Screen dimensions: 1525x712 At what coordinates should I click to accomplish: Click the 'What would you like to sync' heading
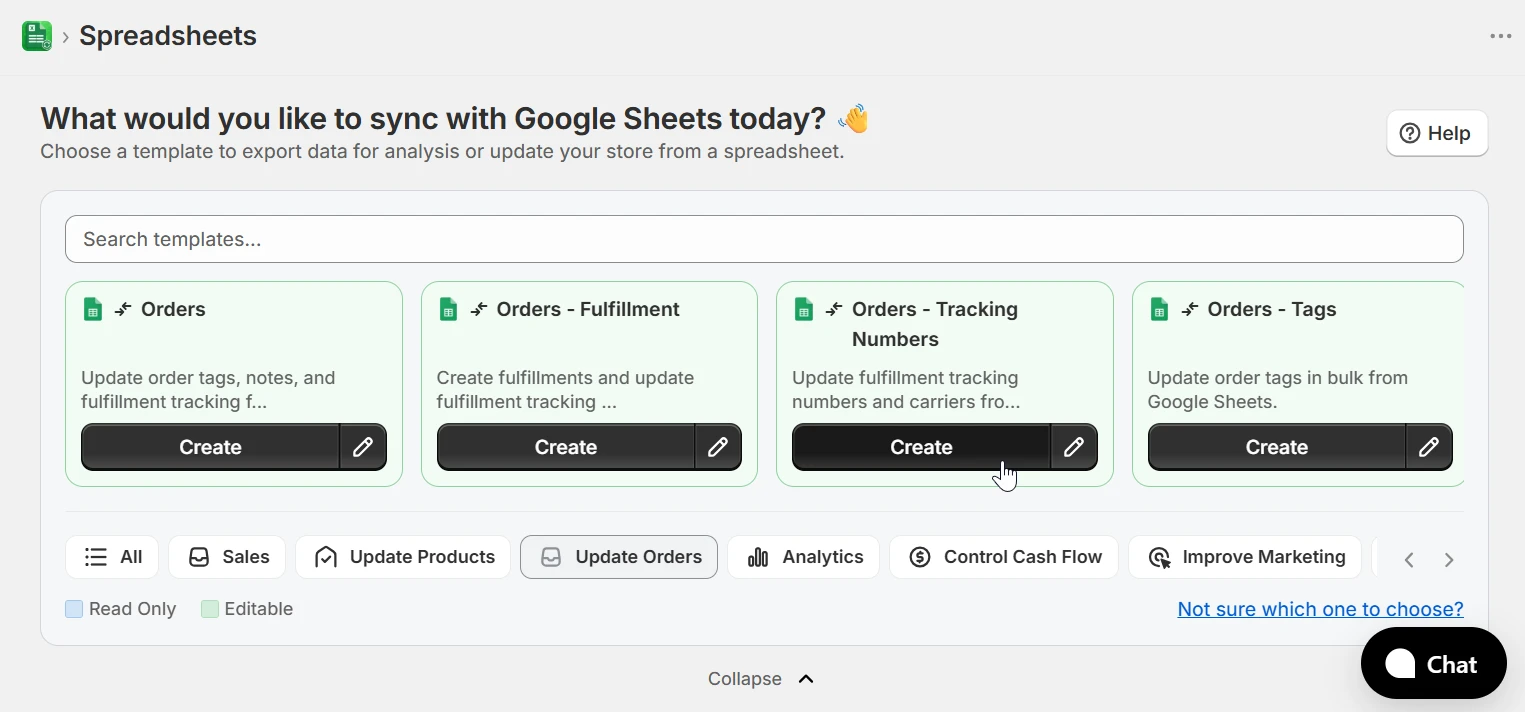(x=433, y=119)
